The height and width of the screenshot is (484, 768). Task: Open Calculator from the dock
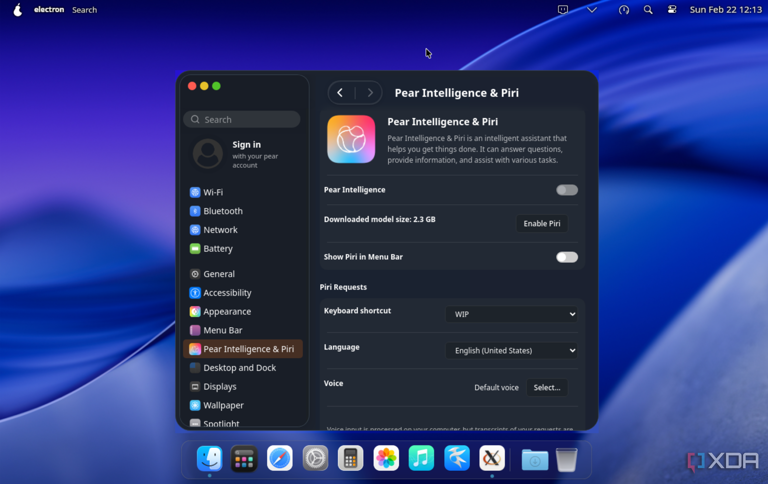pyautogui.click(x=350, y=459)
